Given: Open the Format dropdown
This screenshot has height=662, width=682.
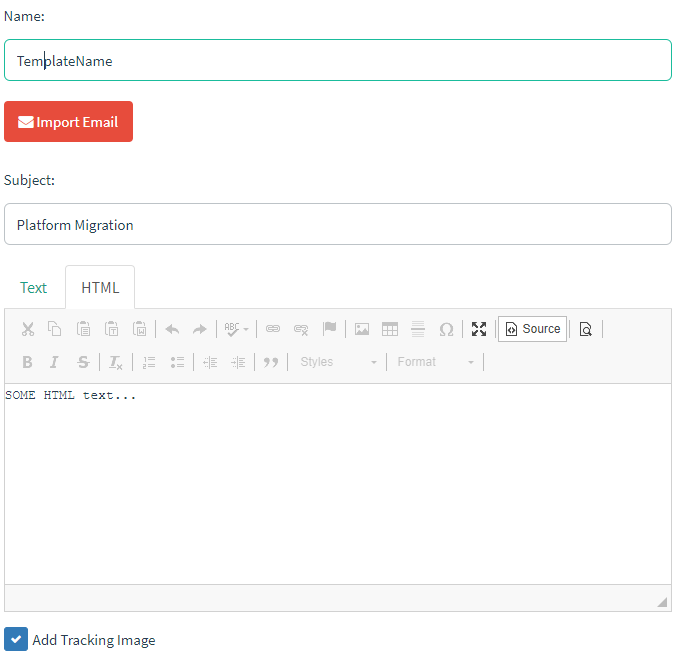Looking at the screenshot, I should point(436,362).
